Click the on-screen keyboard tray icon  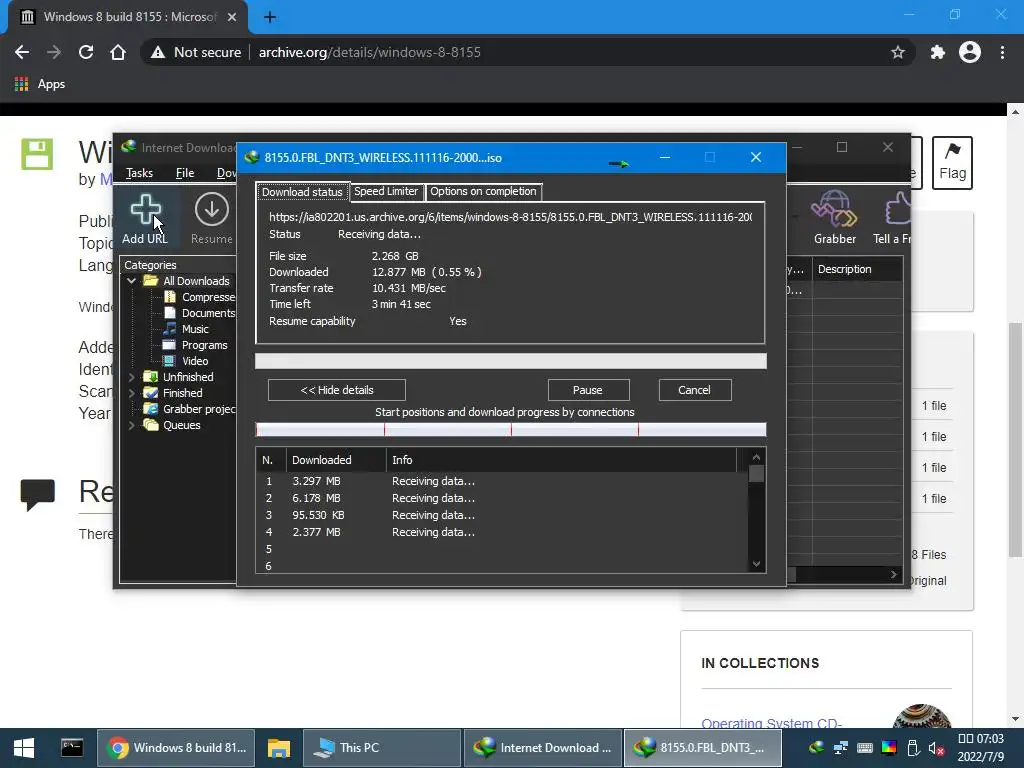pos(865,748)
